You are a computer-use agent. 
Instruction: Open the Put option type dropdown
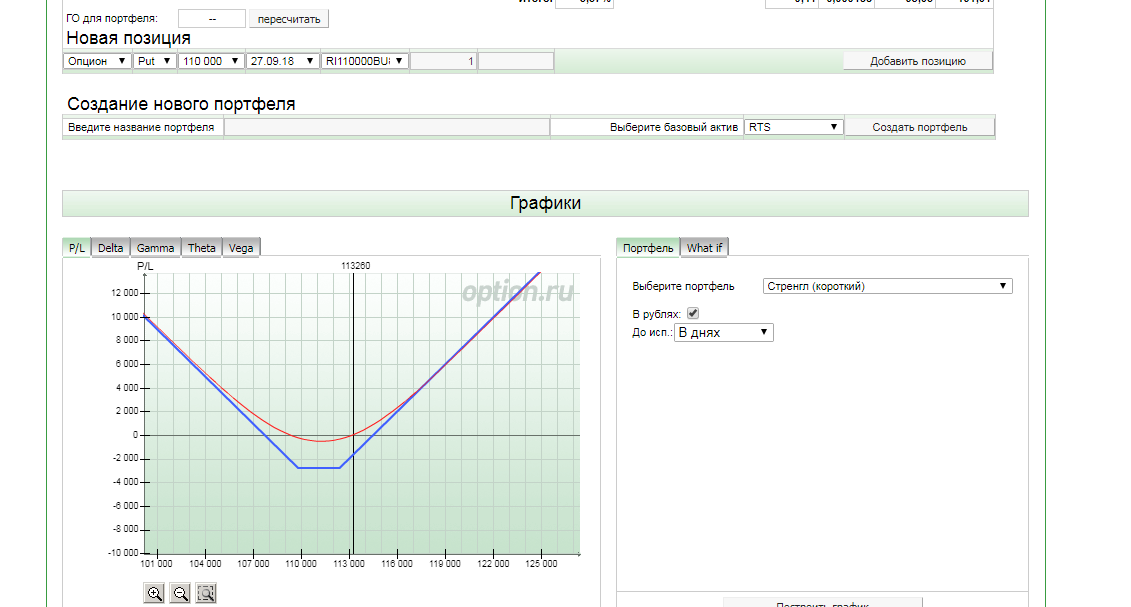point(154,61)
